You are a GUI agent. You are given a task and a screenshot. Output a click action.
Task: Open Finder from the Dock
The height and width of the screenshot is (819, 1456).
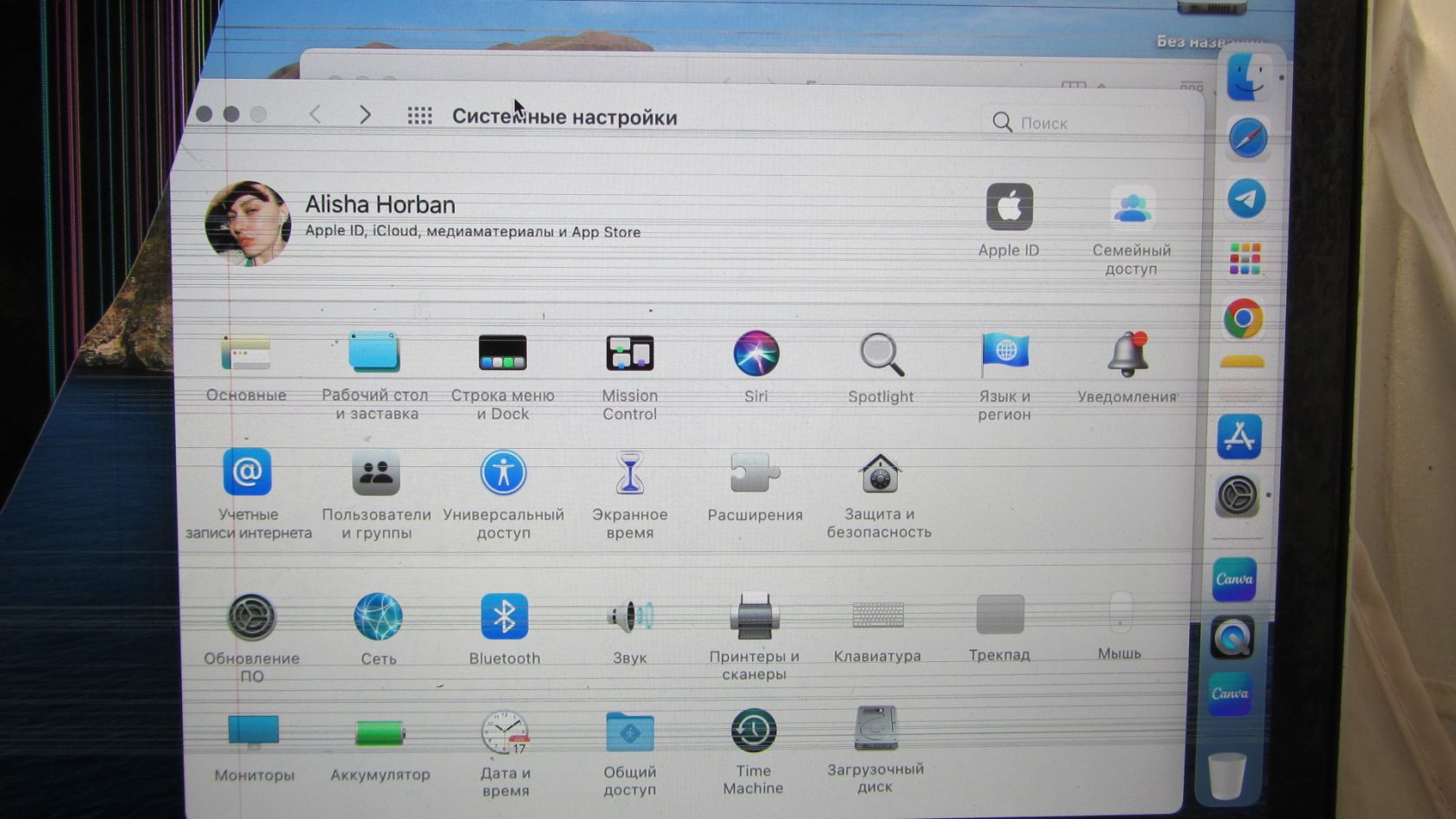pos(1248,77)
